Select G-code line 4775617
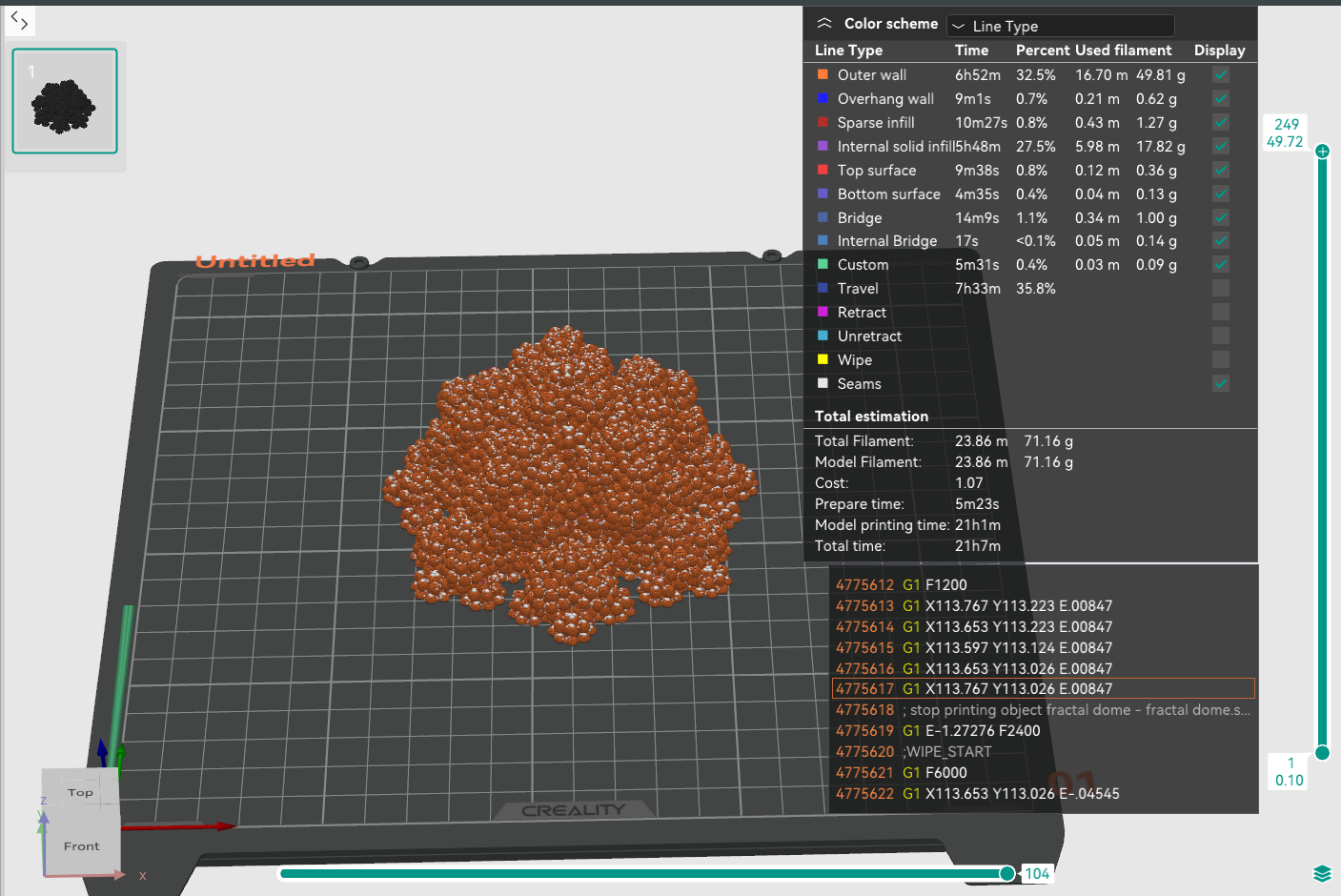 click(1044, 688)
